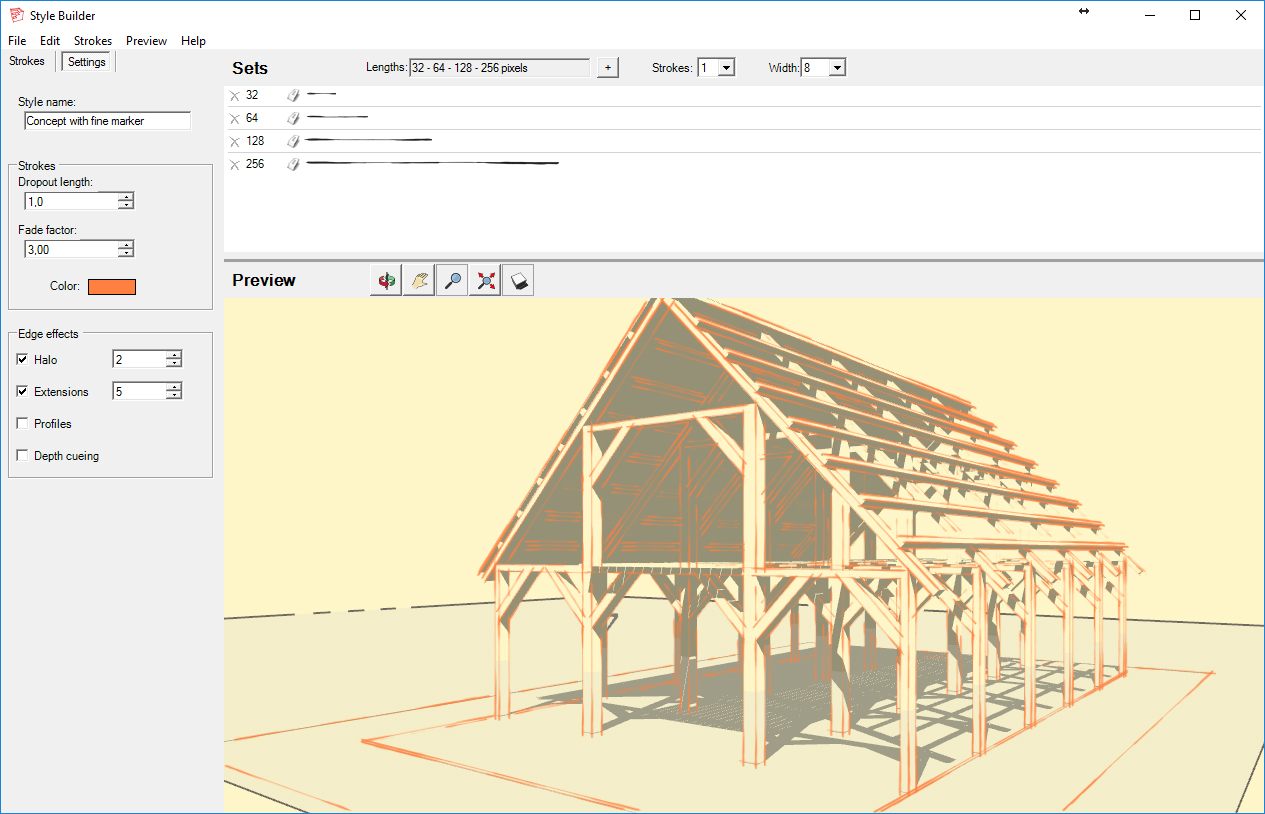Click the '128' length label in Sets list
Screen dimensions: 1265x814
[x=255, y=141]
